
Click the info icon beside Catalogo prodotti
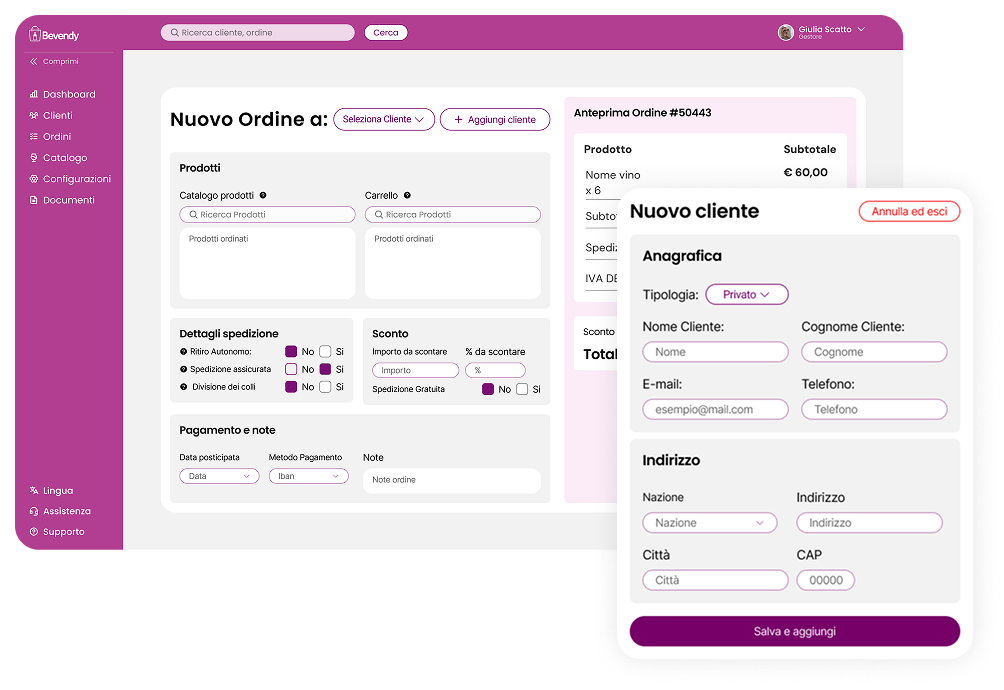[263, 195]
